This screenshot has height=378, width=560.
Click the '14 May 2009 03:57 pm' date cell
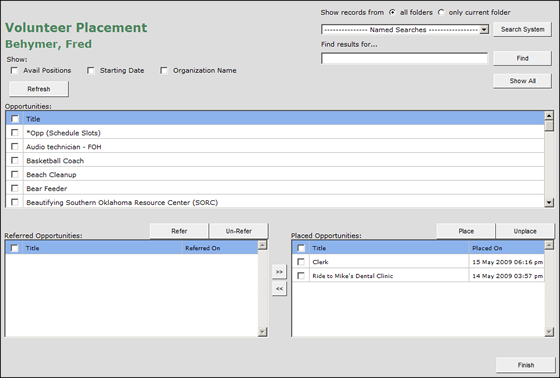coord(508,276)
